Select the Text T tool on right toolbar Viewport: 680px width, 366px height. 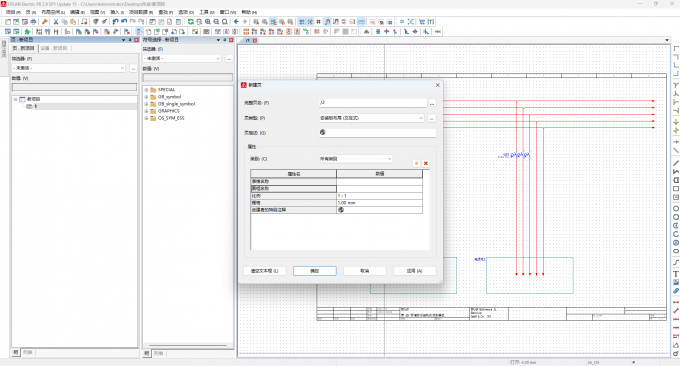676,274
